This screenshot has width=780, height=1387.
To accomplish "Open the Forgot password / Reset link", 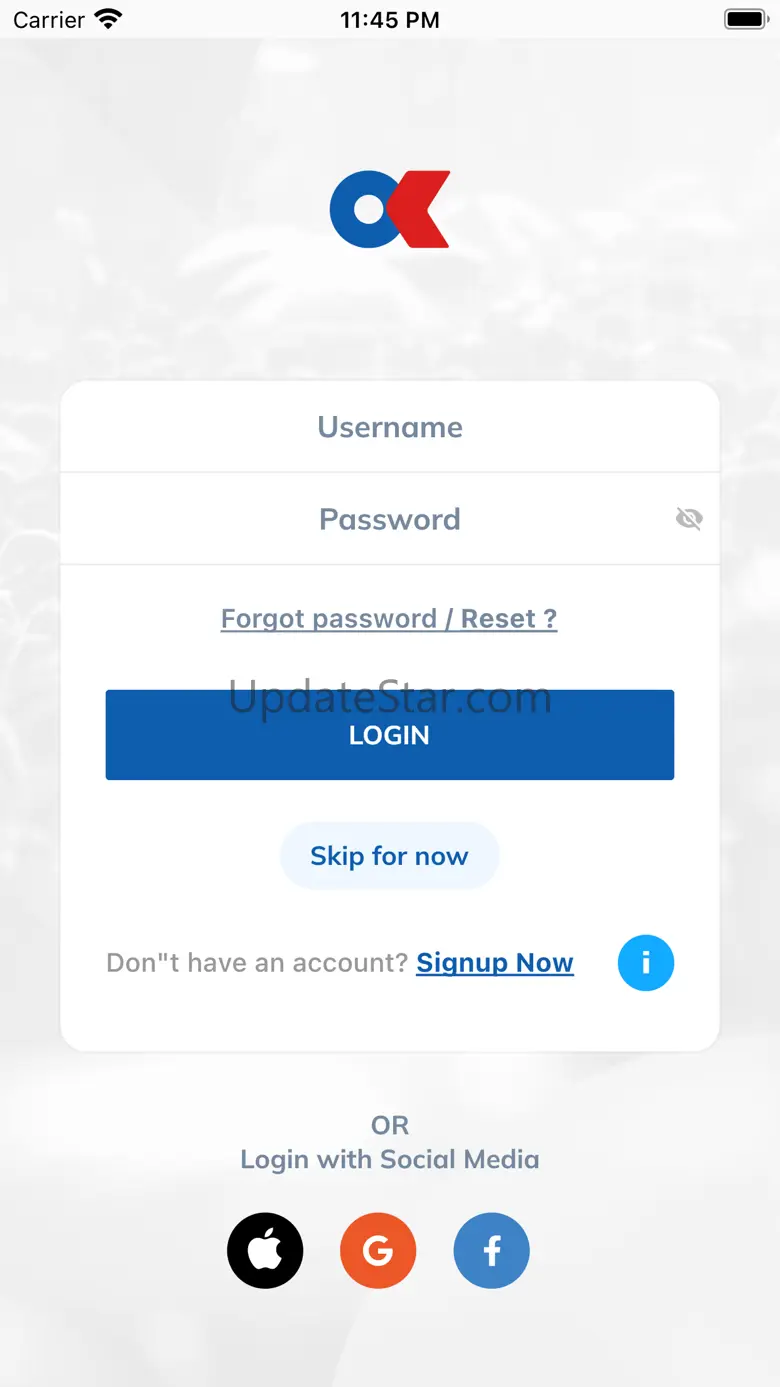I will 389,619.
